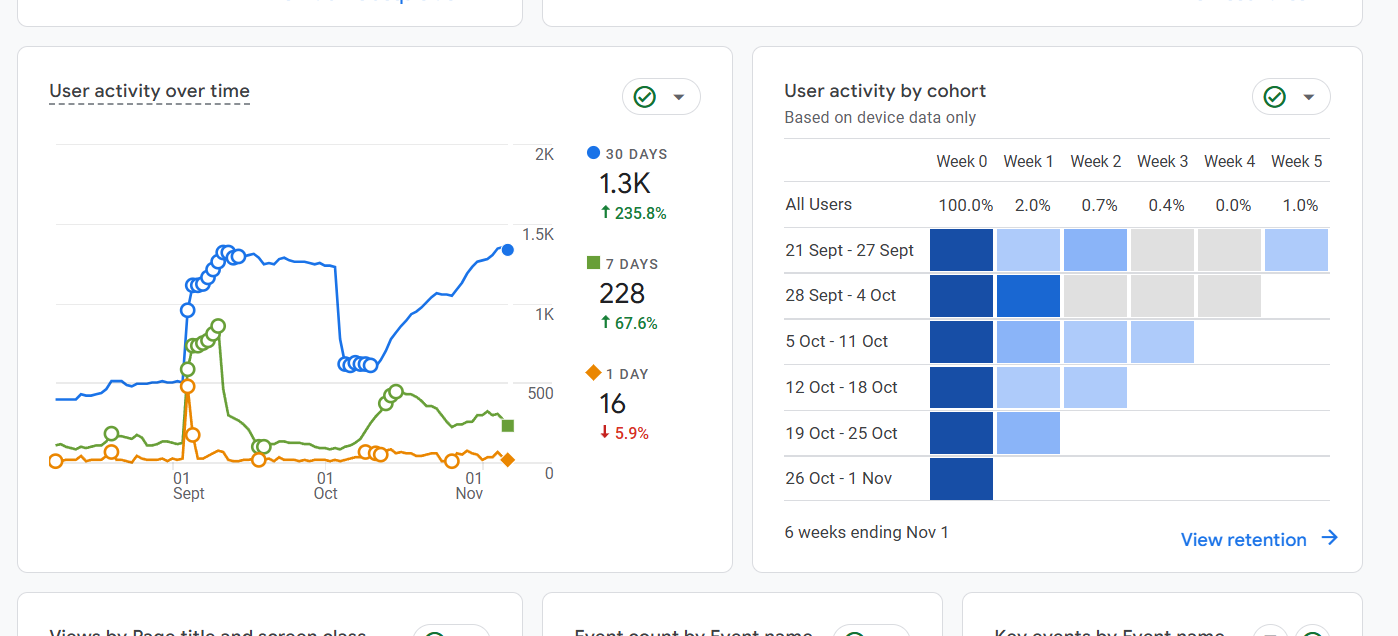This screenshot has height=636, width=1398.
Task: Click the Week 0 column header
Action: pyautogui.click(x=961, y=161)
